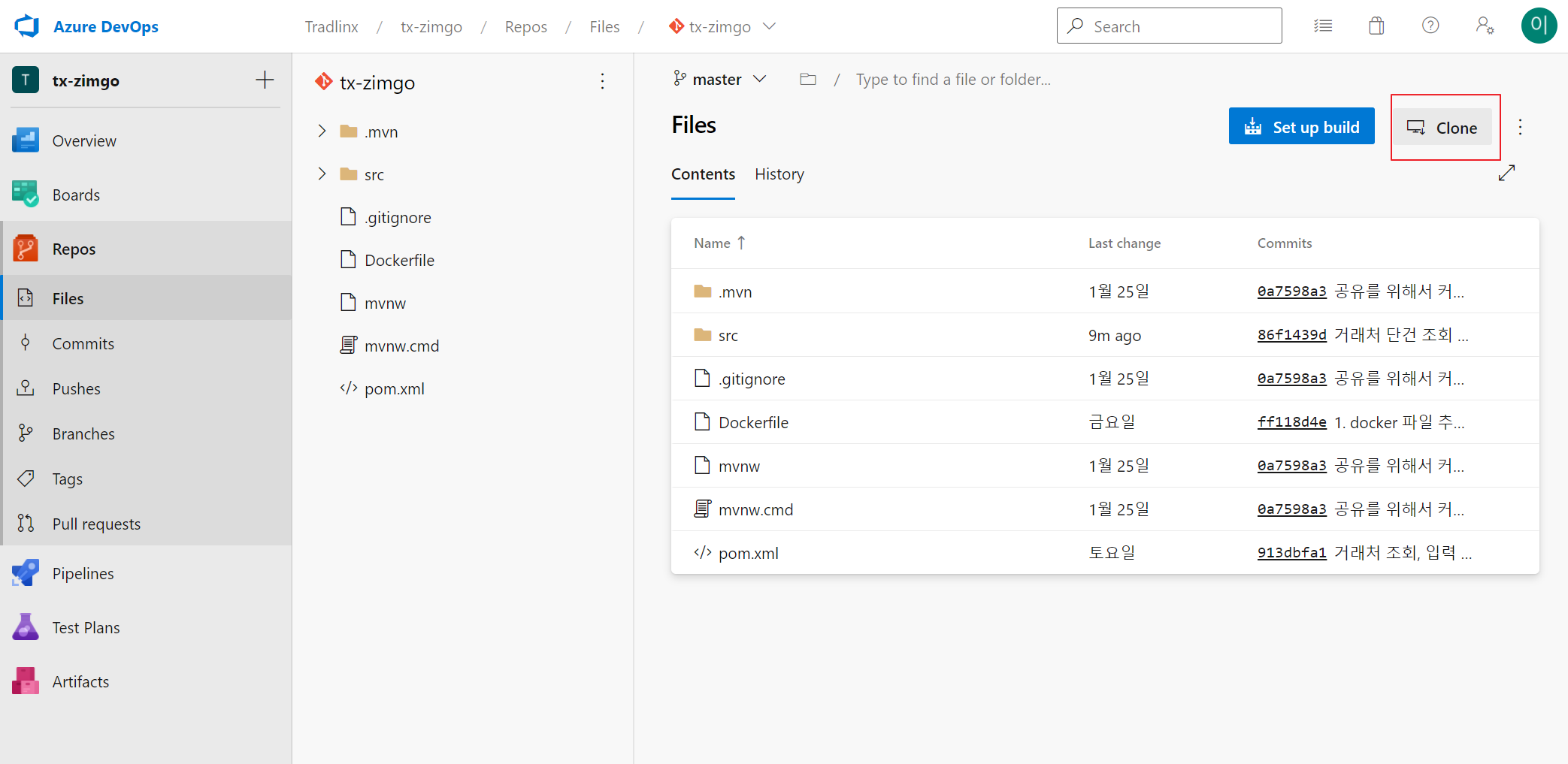Click Repos in the breadcrumb
Viewport: 1568px width, 764px height.
526,26
